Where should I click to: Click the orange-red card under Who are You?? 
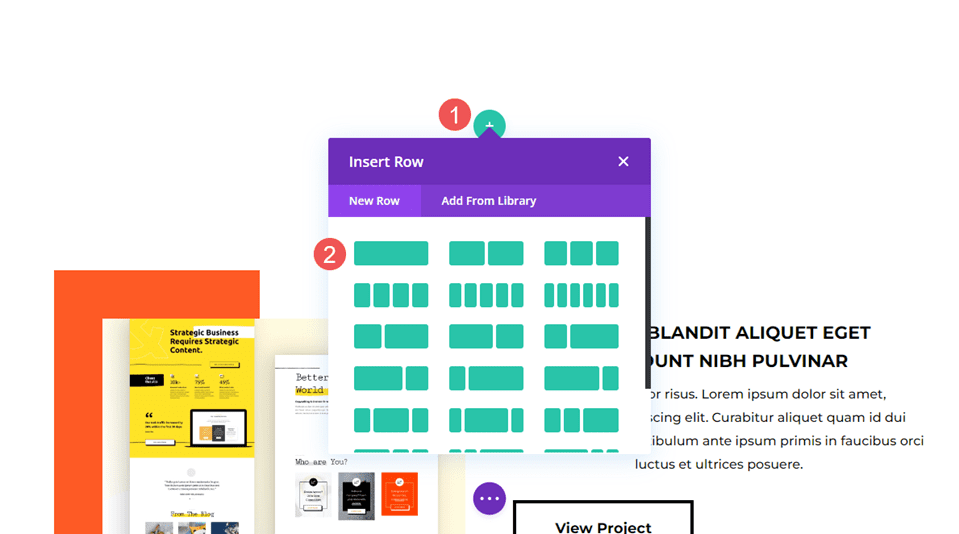point(399,494)
